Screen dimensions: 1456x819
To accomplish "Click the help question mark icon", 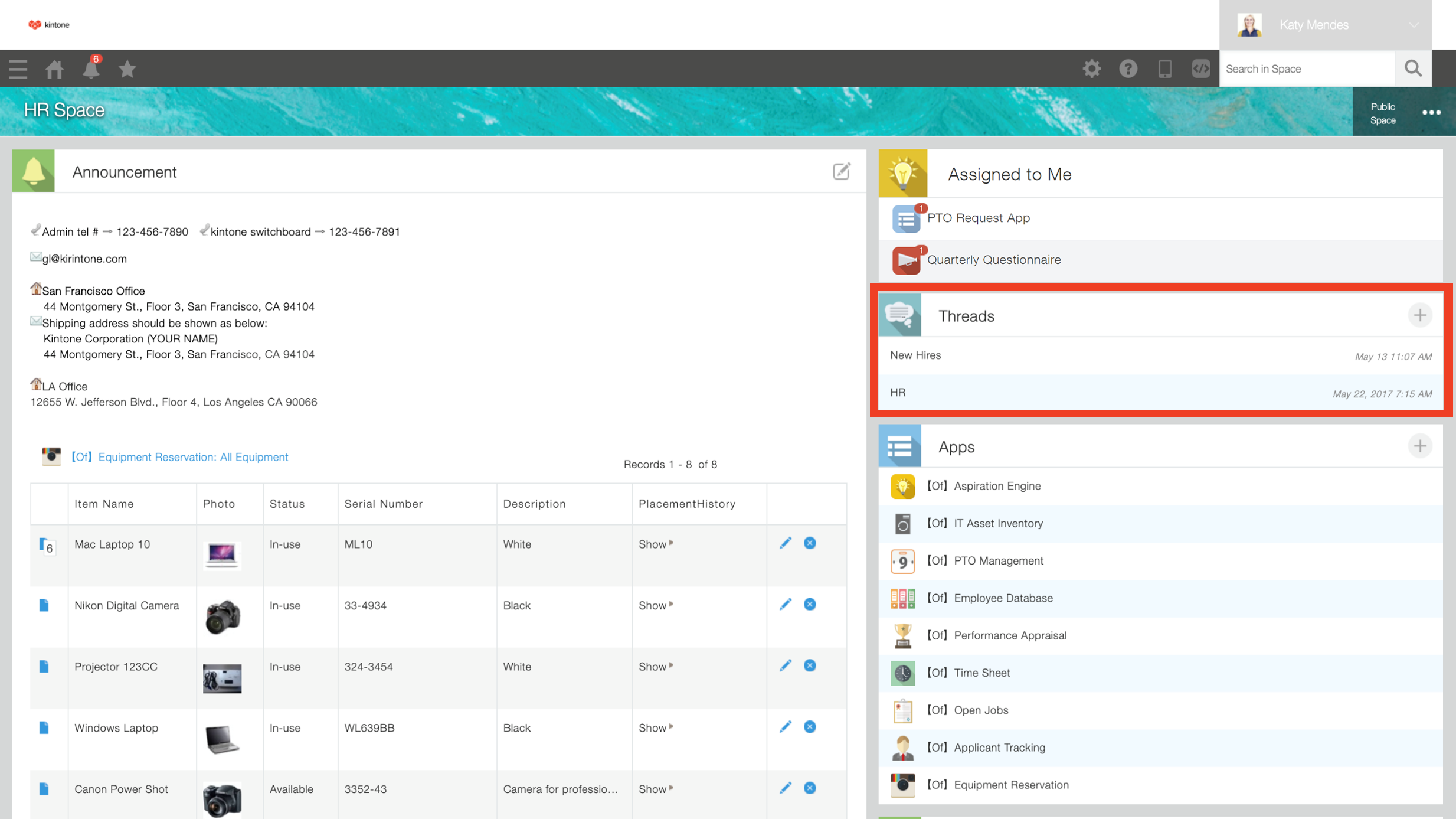I will click(1128, 68).
